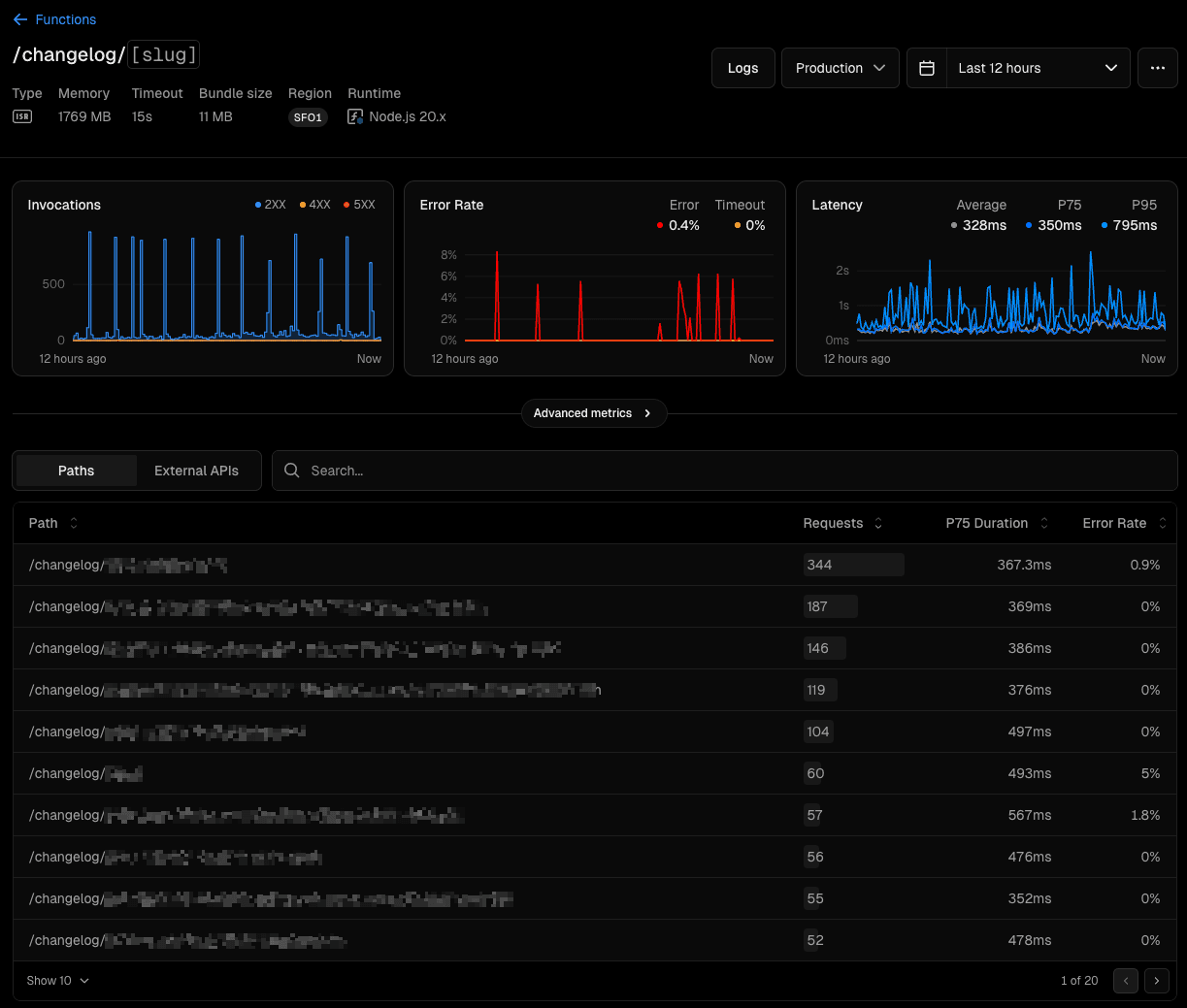Open the calendar date picker
Screen dimensions: 1187x1008
(x=926, y=68)
